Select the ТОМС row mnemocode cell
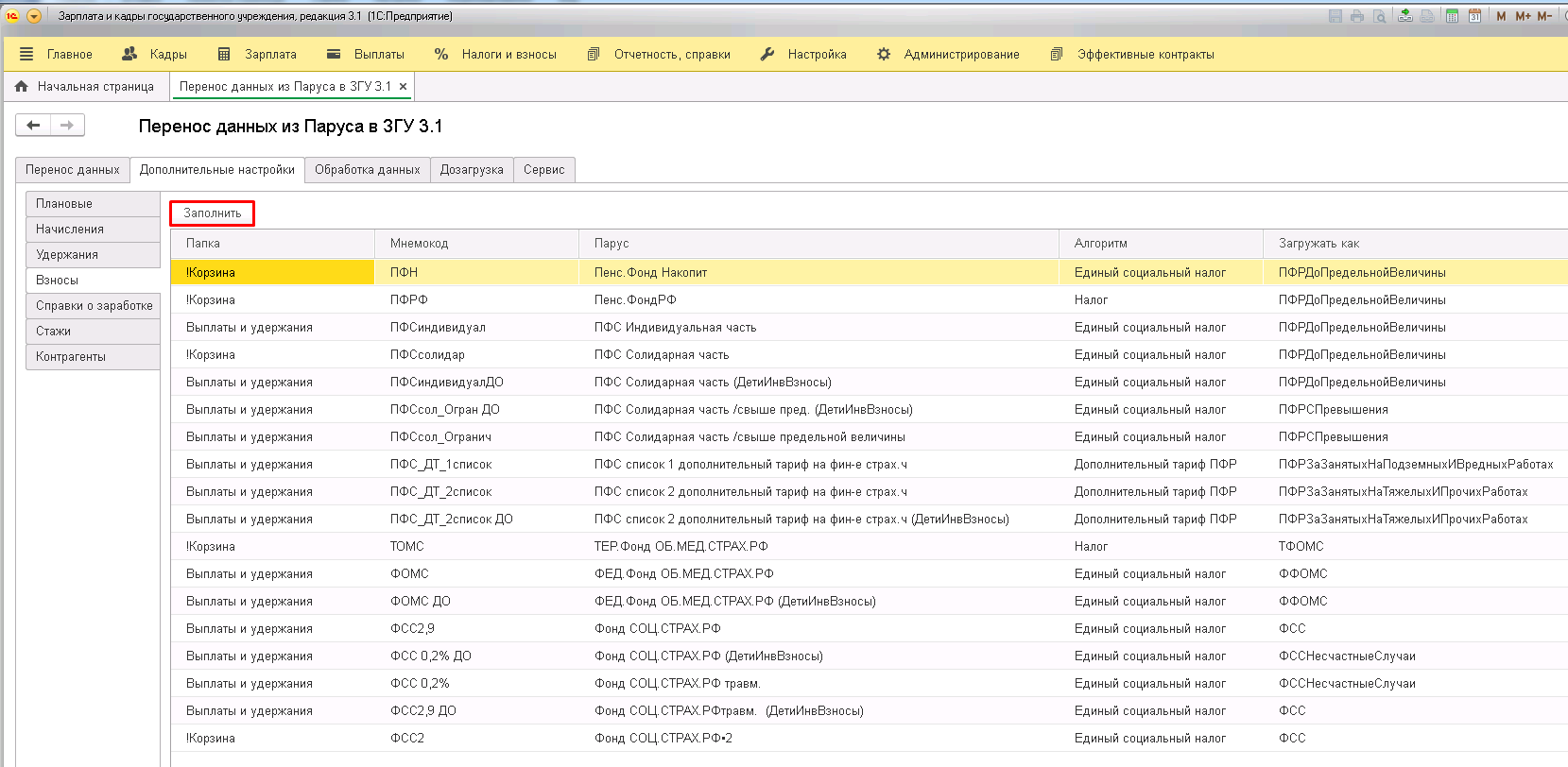 [407, 547]
